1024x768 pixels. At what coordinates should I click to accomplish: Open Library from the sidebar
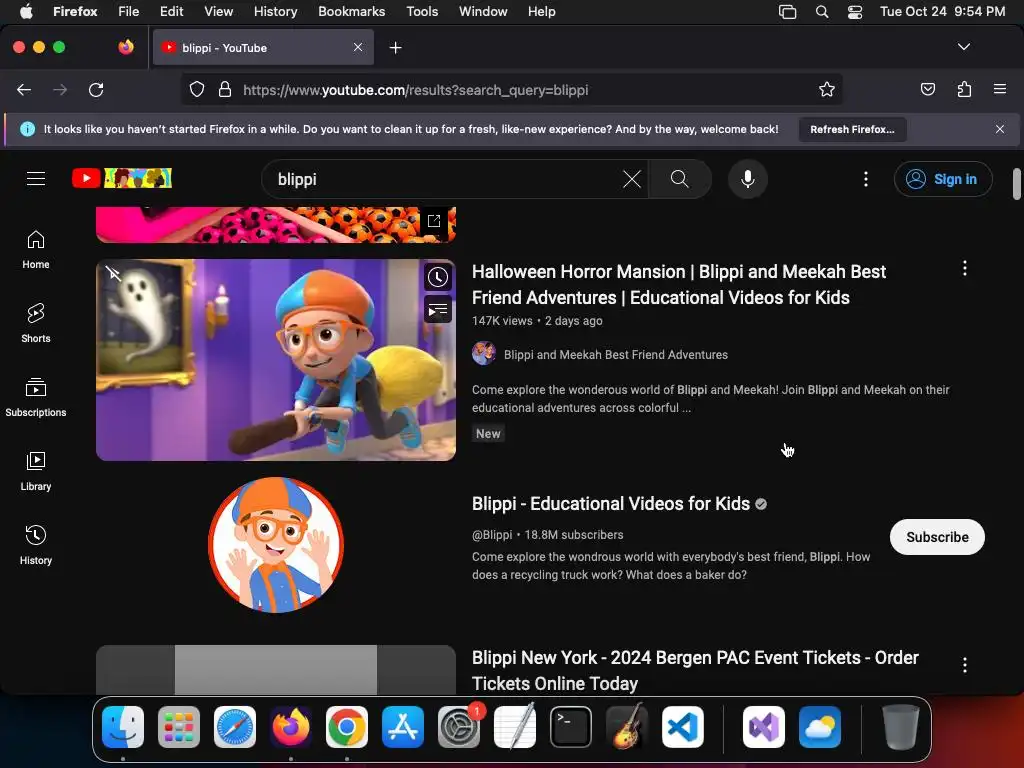coord(36,471)
